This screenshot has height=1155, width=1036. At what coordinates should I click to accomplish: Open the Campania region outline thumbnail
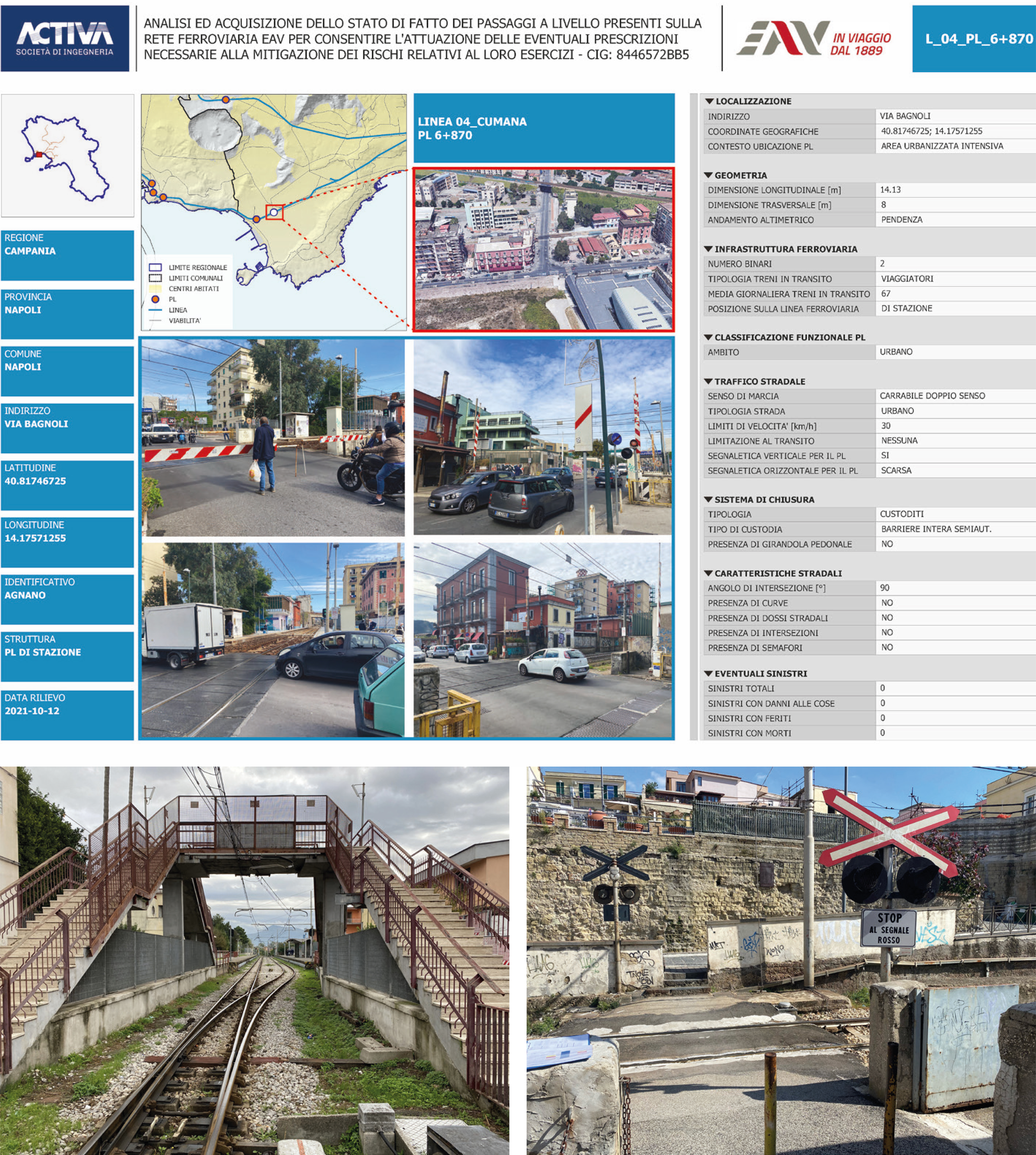pos(67,155)
